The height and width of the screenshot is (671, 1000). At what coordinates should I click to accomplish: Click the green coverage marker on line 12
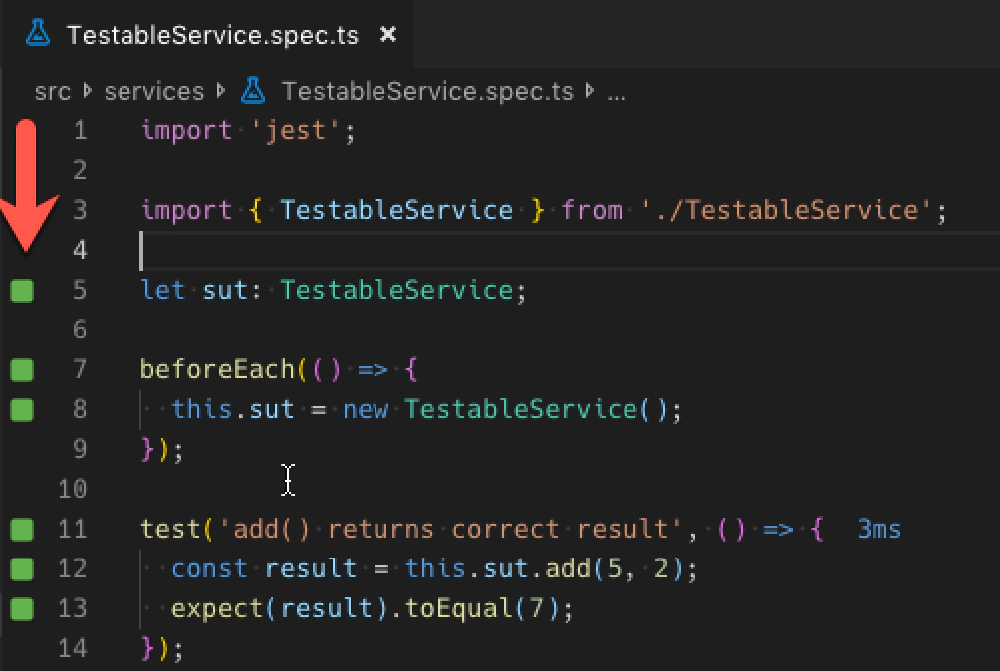pyautogui.click(x=22, y=569)
